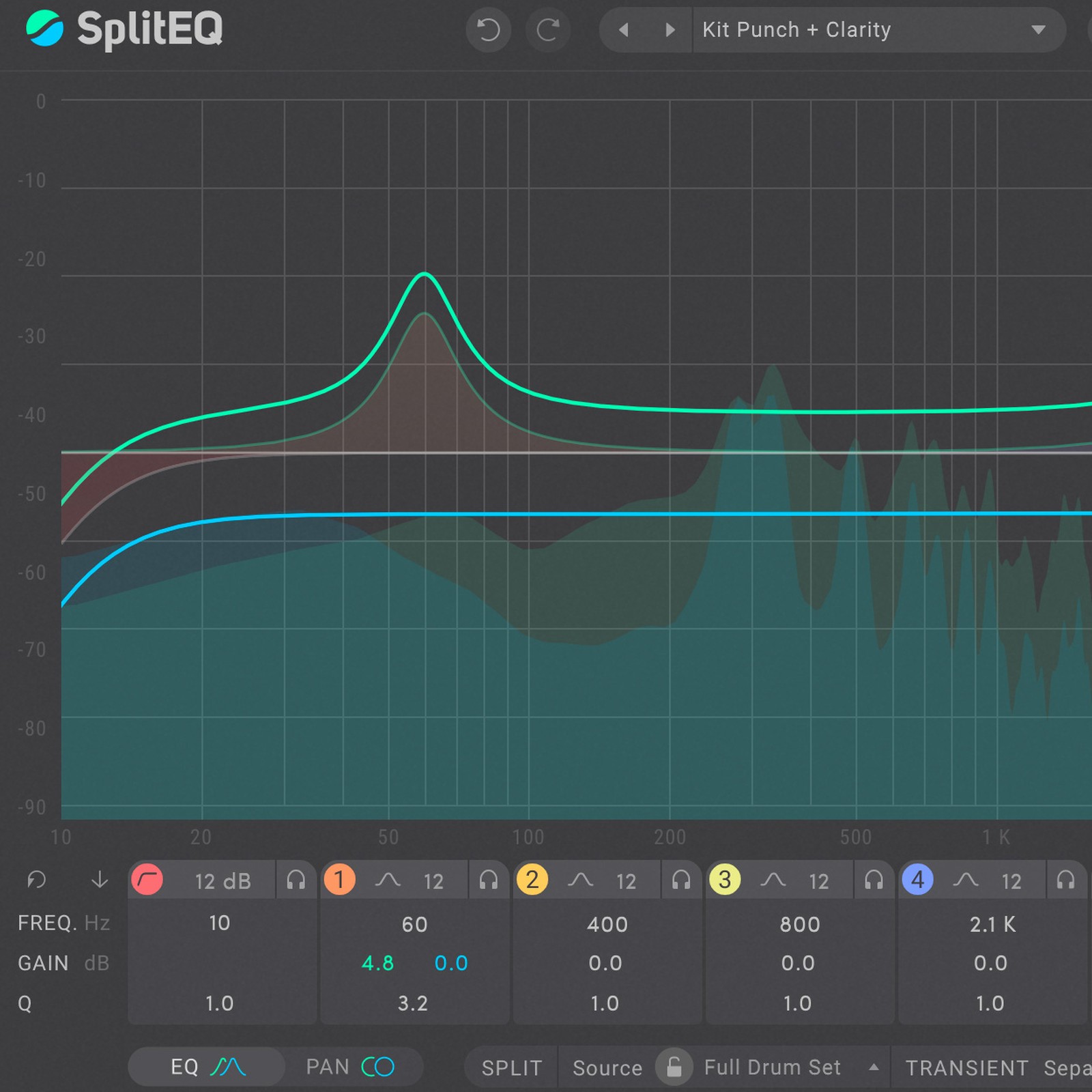Click the green tonal curve peak at 60 Hz
1092x1092 pixels.
425,274
